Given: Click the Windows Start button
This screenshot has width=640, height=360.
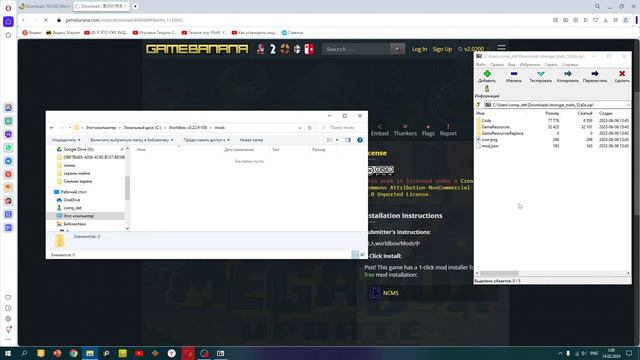Looking at the screenshot, I should 8,353.
